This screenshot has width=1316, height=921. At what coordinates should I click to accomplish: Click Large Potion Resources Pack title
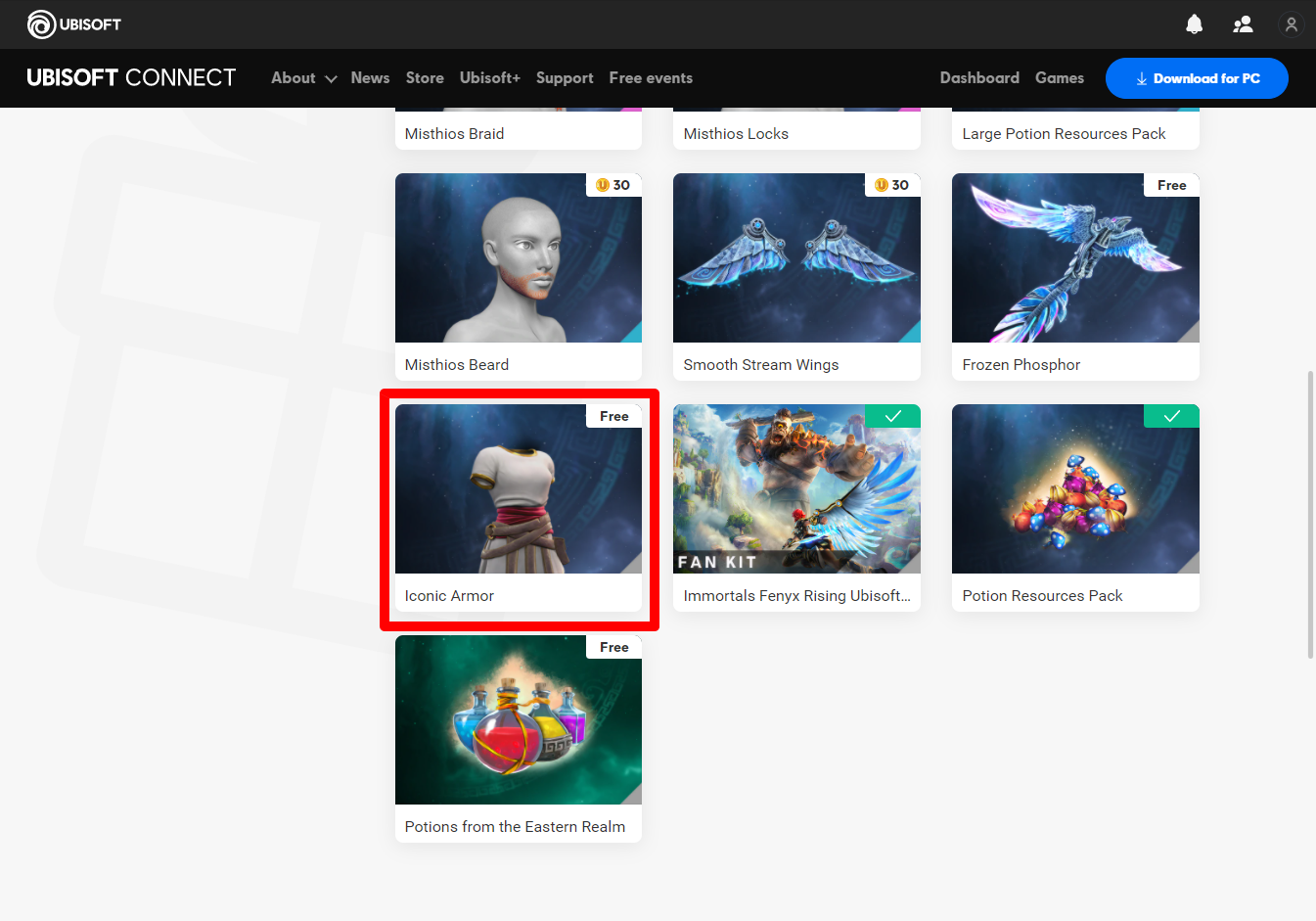[x=1064, y=134]
